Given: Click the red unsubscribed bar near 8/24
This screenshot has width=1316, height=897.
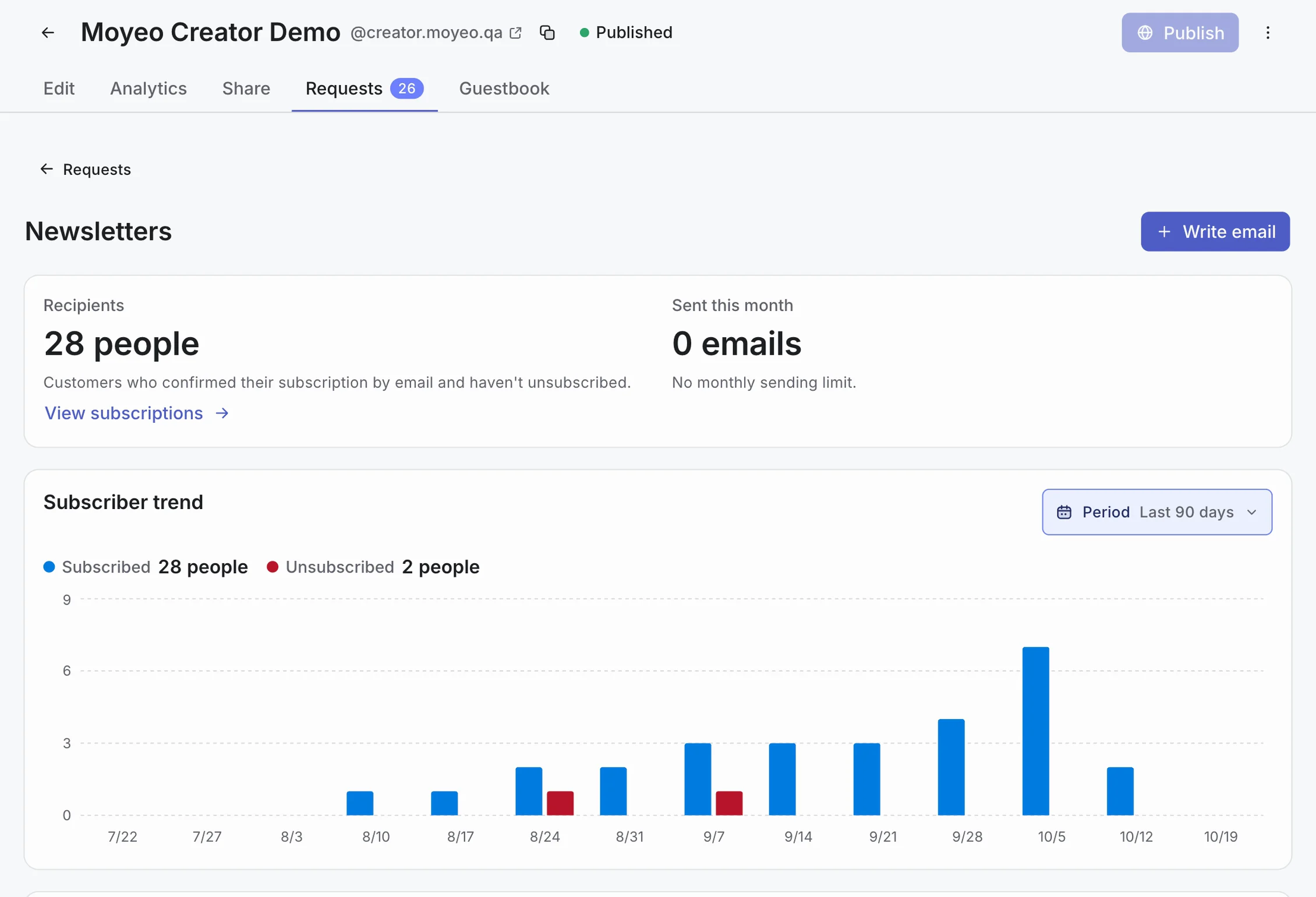Looking at the screenshot, I should 560,803.
